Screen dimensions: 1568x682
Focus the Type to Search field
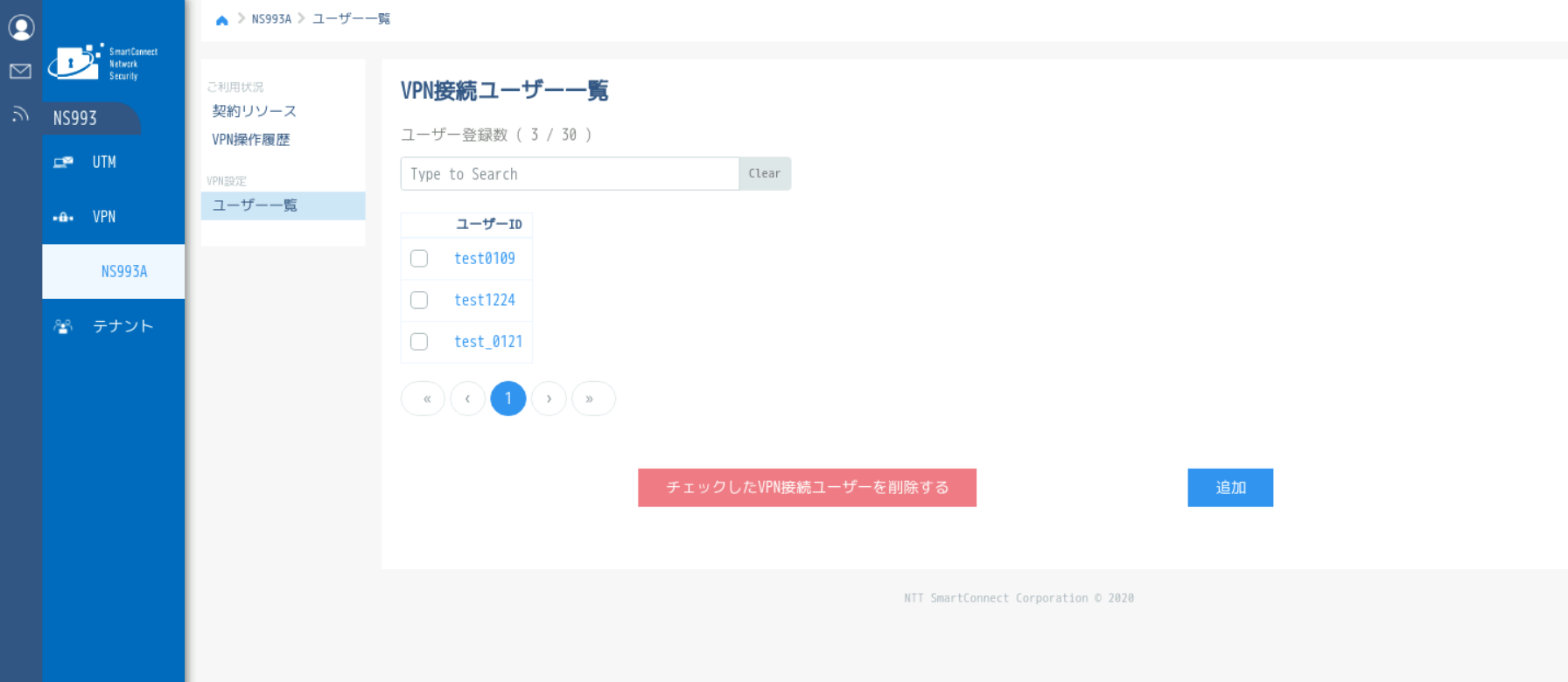click(570, 174)
